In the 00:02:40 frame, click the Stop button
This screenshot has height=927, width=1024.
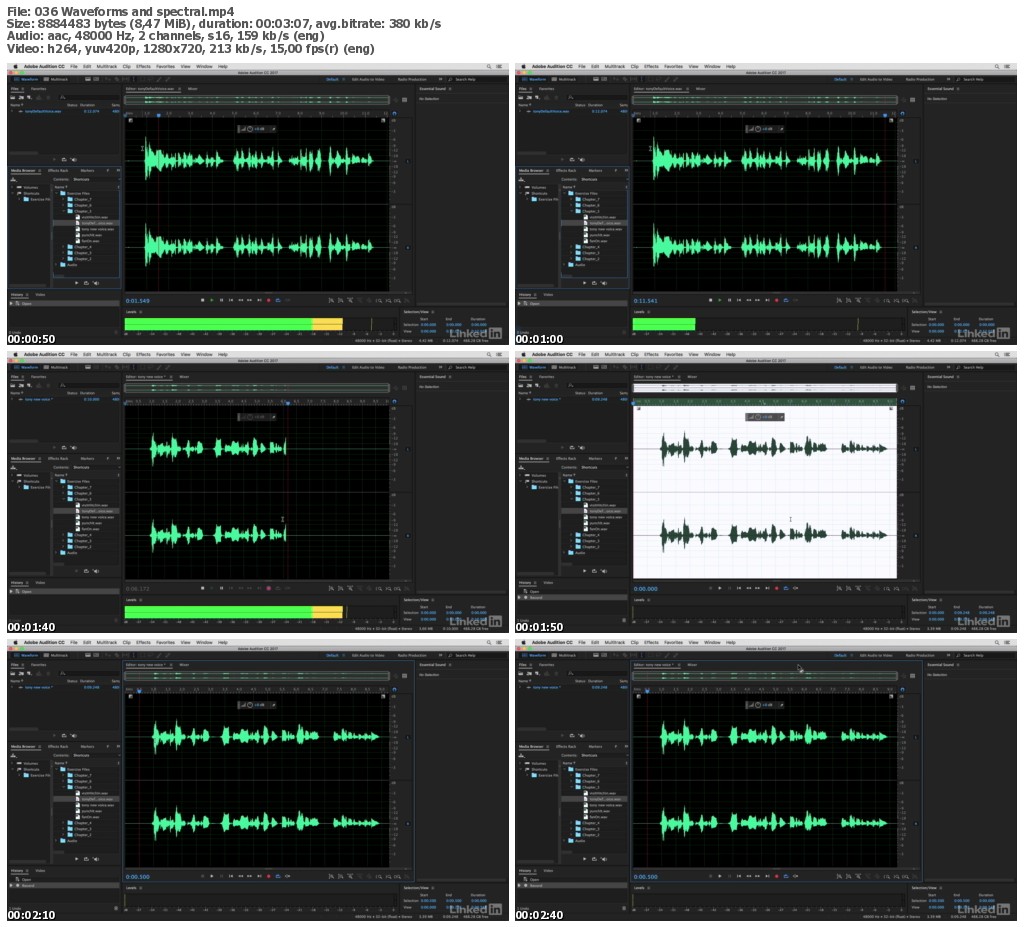pyautogui.click(x=711, y=877)
